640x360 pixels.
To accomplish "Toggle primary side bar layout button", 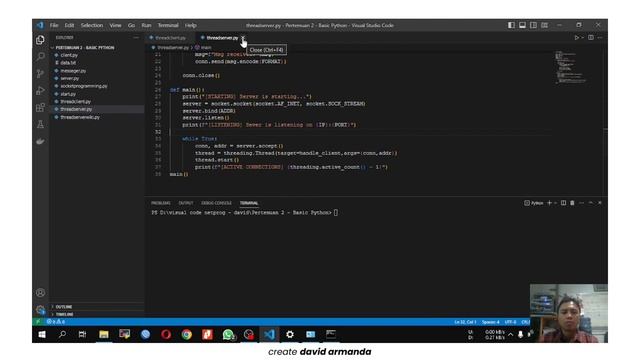I will click(511, 25).
